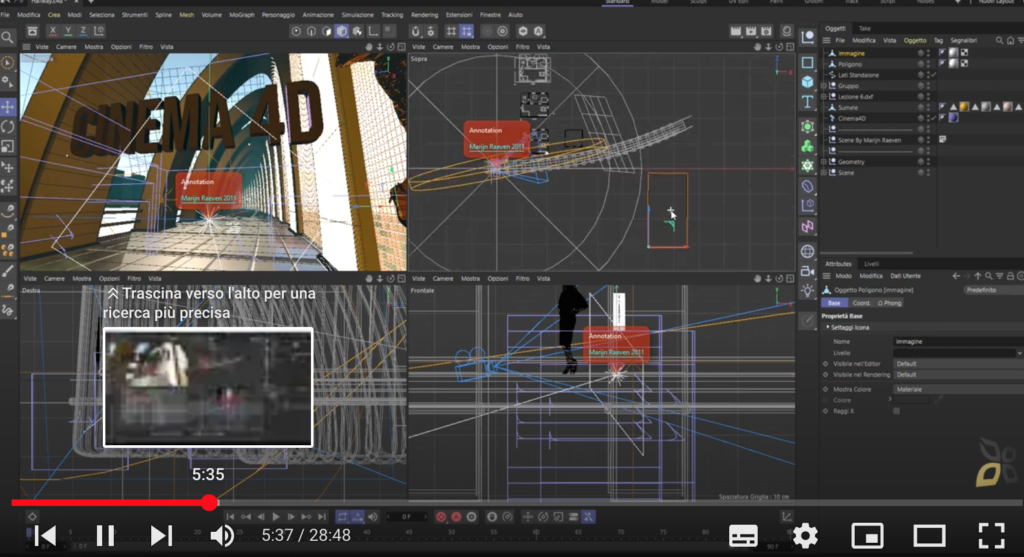The height and width of the screenshot is (557, 1024).
Task: Open Visibile nell'Editor dropdown
Action: [958, 364]
